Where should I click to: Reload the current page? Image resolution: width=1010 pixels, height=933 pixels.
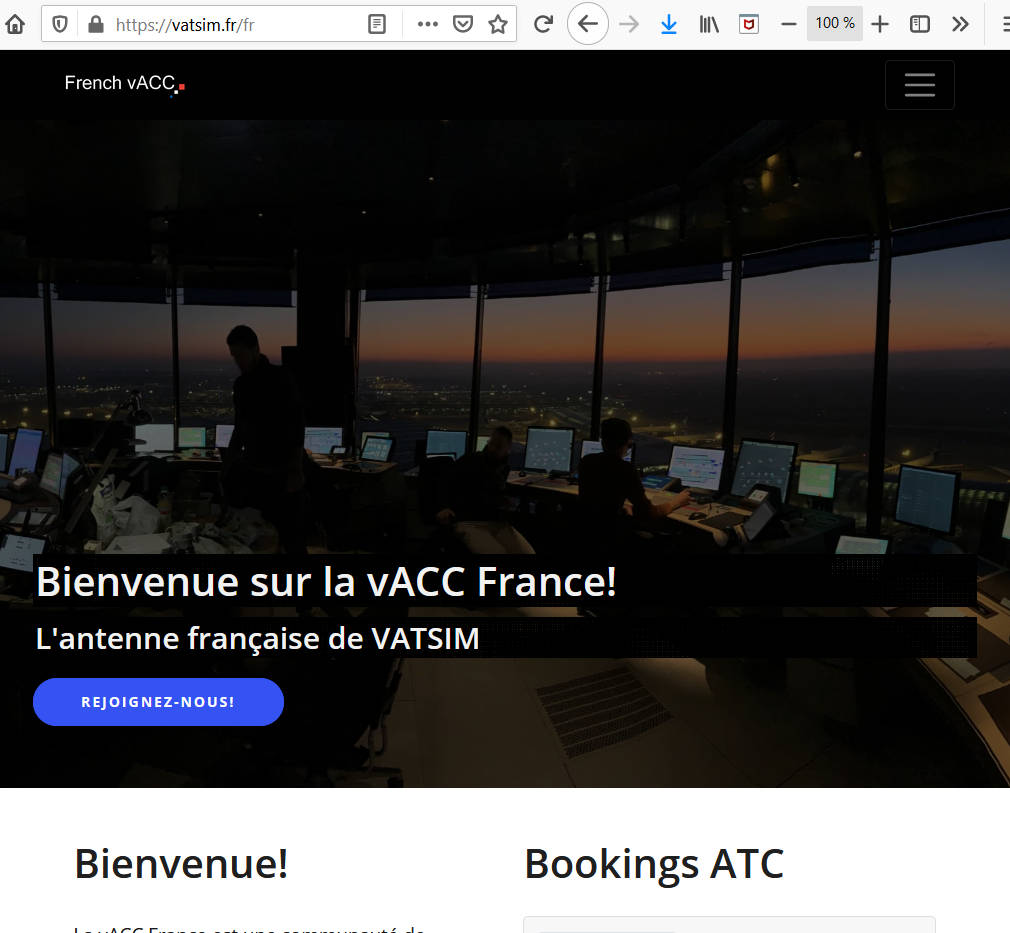click(544, 24)
